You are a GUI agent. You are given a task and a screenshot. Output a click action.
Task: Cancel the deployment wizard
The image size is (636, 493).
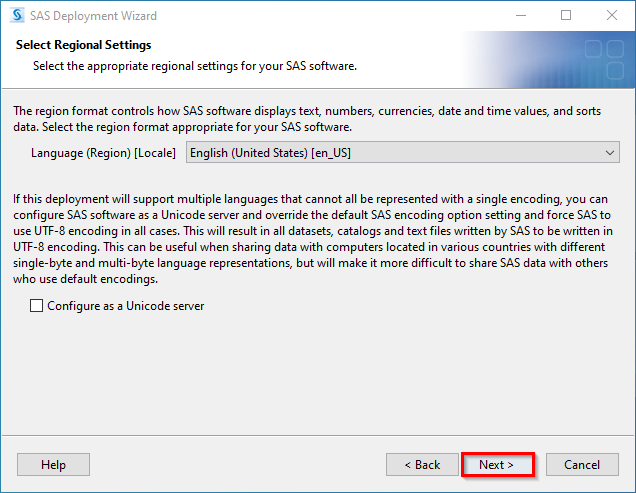tap(582, 465)
